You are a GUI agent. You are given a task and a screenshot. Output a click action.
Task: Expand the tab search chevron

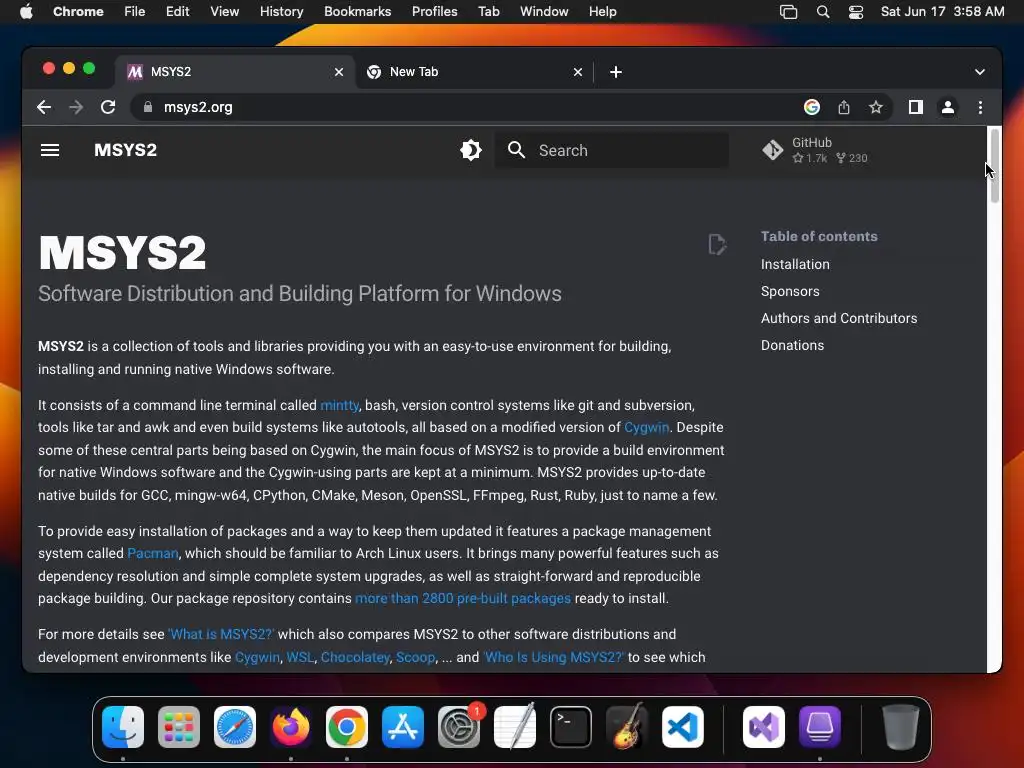click(x=980, y=72)
